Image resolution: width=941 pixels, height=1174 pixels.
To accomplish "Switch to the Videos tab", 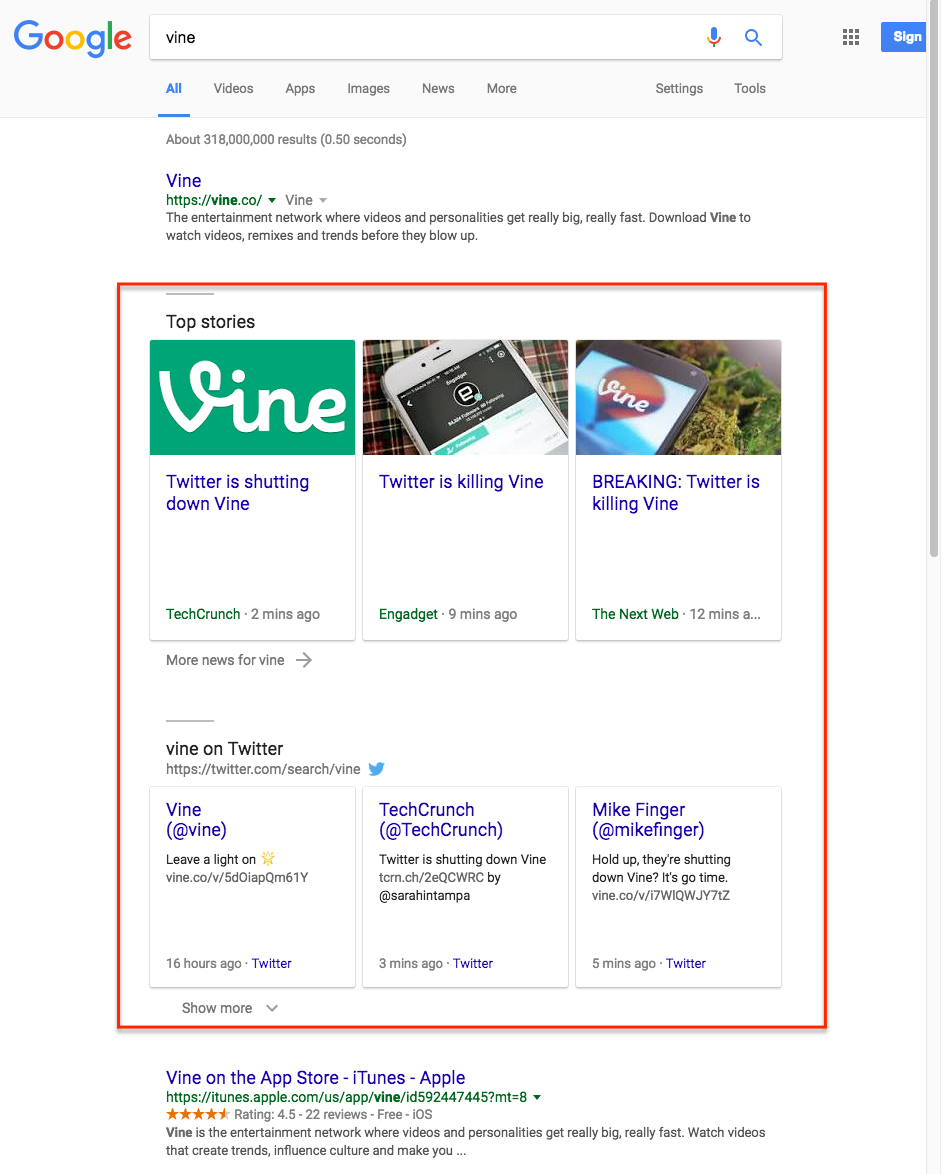I will click(x=234, y=88).
